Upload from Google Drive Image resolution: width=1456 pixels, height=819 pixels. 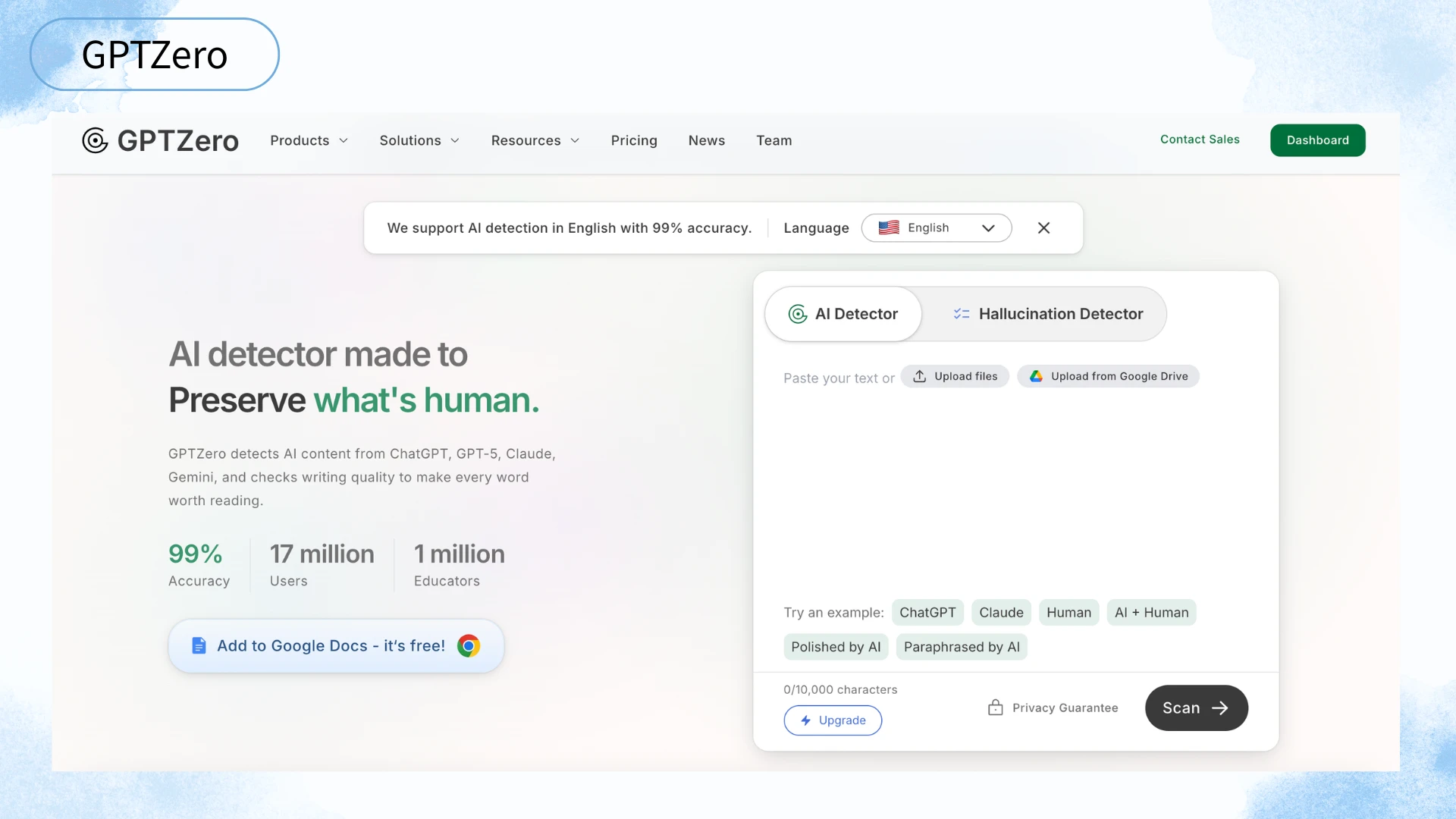[1108, 376]
